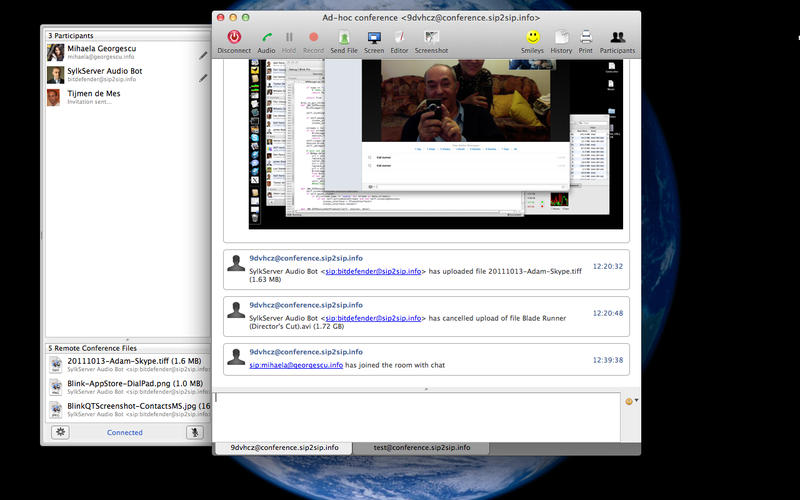The image size is (800, 500).
Task: Open the shared screenshot image in chat
Action: pos(436,144)
